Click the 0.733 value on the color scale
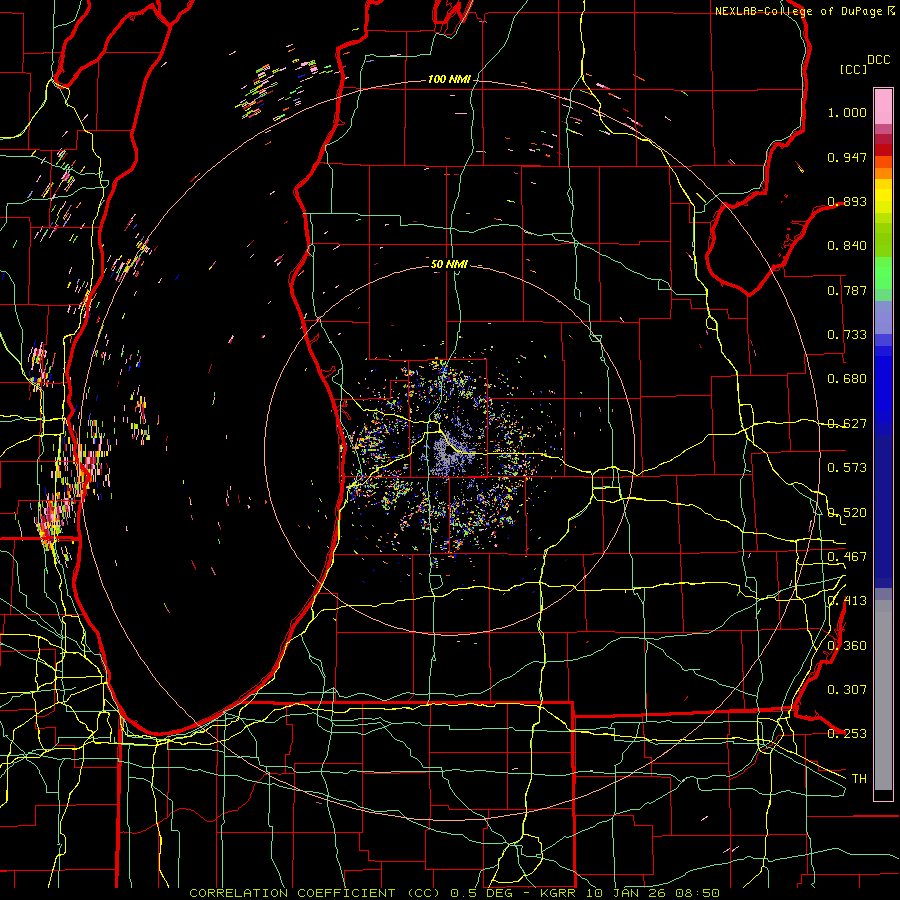This screenshot has width=900, height=900. click(847, 335)
